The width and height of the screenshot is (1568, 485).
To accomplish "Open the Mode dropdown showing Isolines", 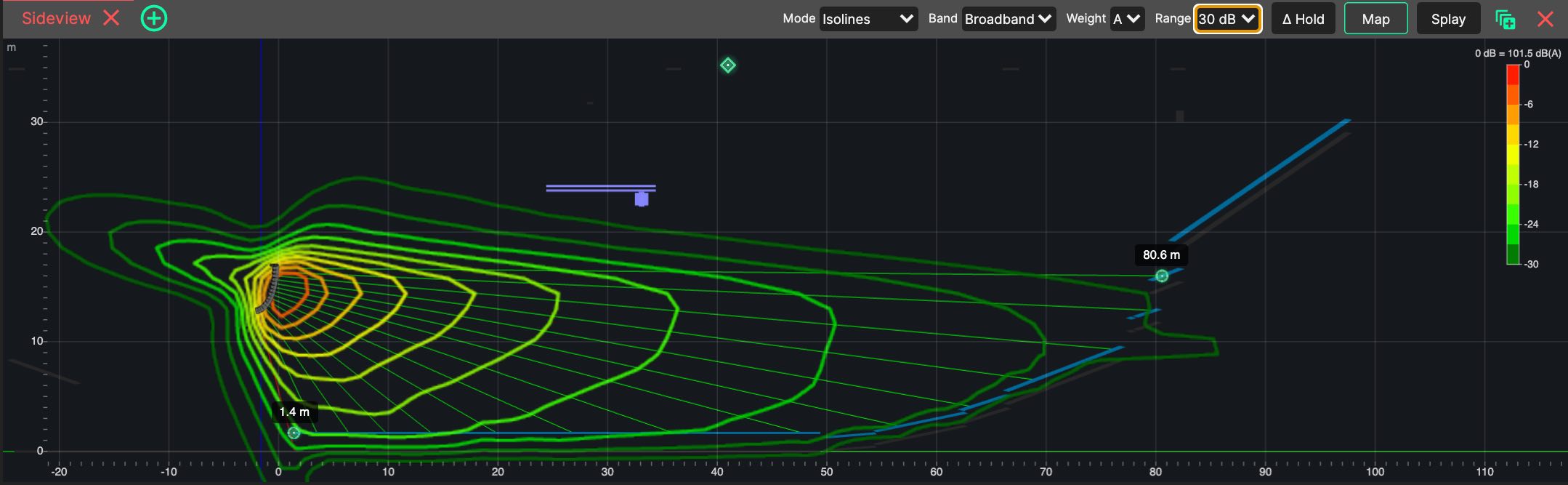I will 868,19.
